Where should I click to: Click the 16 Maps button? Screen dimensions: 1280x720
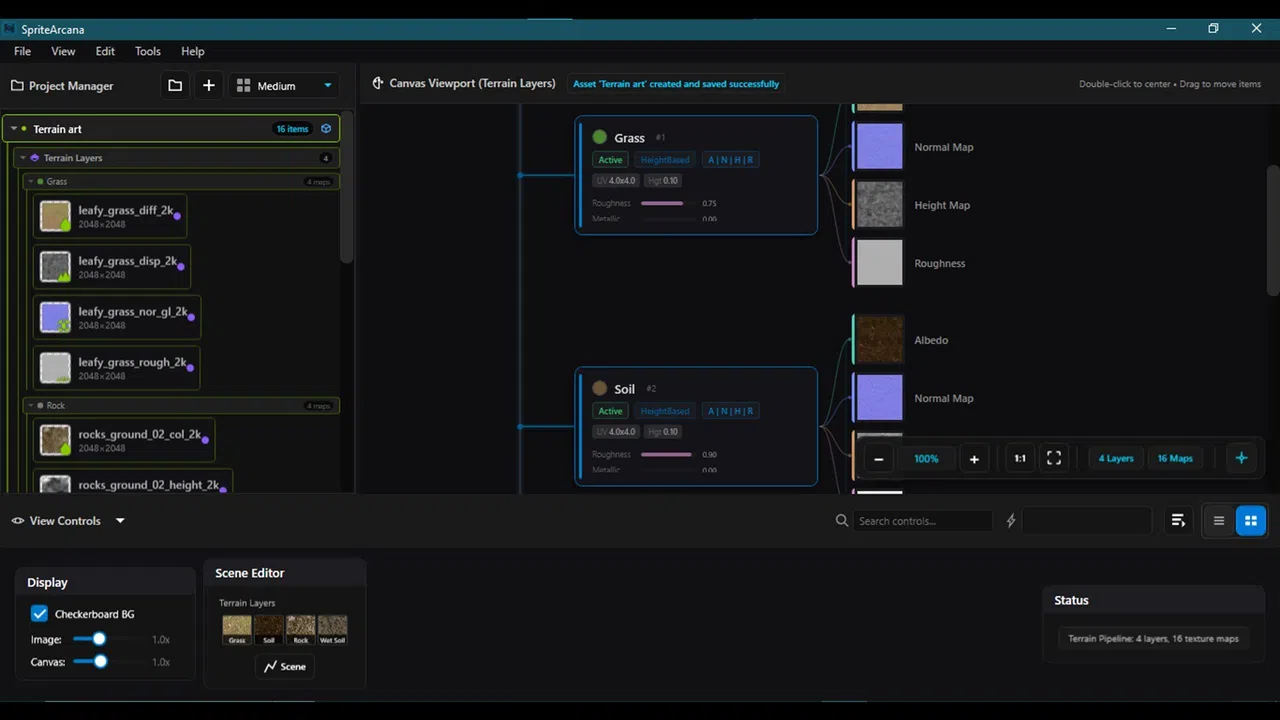(x=1175, y=459)
